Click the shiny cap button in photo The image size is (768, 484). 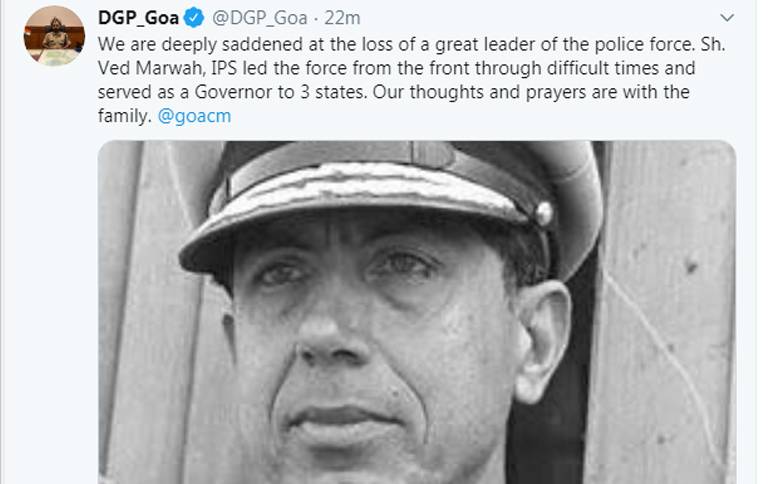[544, 214]
